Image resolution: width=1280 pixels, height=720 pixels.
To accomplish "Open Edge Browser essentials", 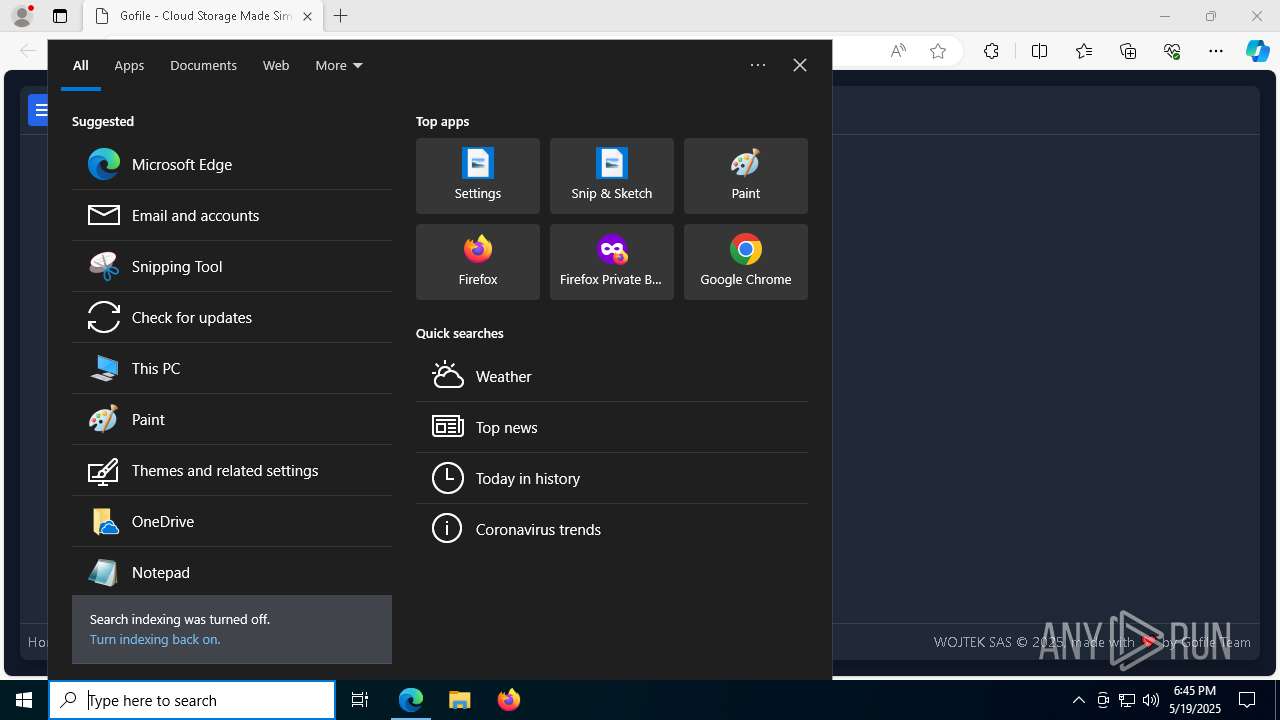I will [1172, 51].
